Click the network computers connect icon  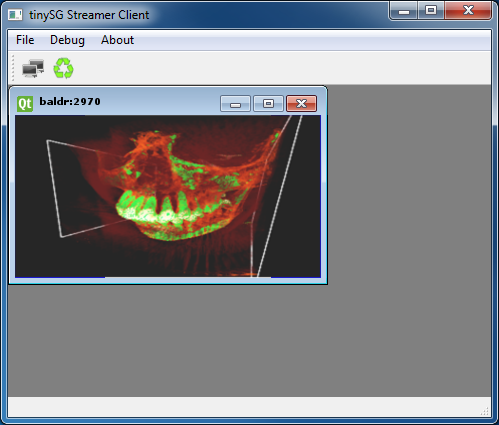tap(33, 68)
